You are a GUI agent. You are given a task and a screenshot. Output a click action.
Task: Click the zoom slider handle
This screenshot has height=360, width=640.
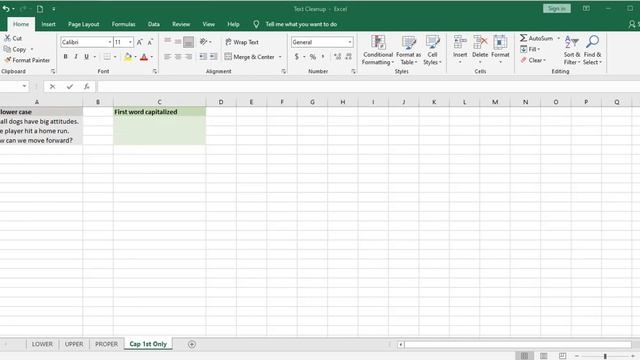605,356
